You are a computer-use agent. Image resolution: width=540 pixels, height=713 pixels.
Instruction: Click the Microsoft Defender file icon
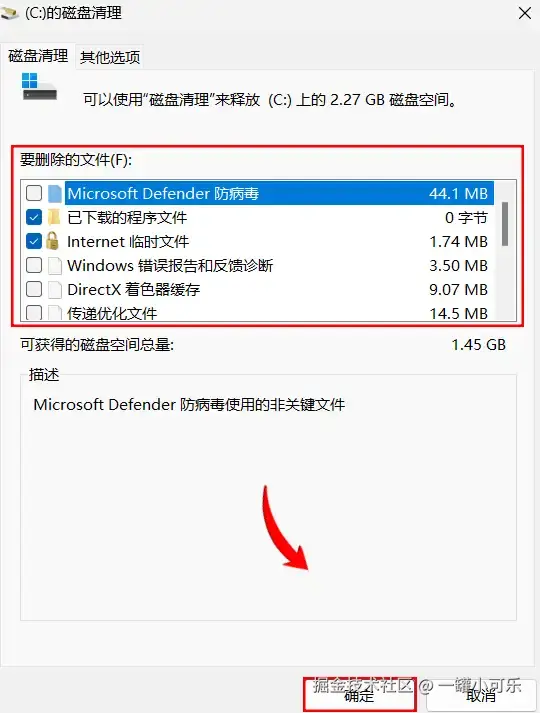click(55, 193)
